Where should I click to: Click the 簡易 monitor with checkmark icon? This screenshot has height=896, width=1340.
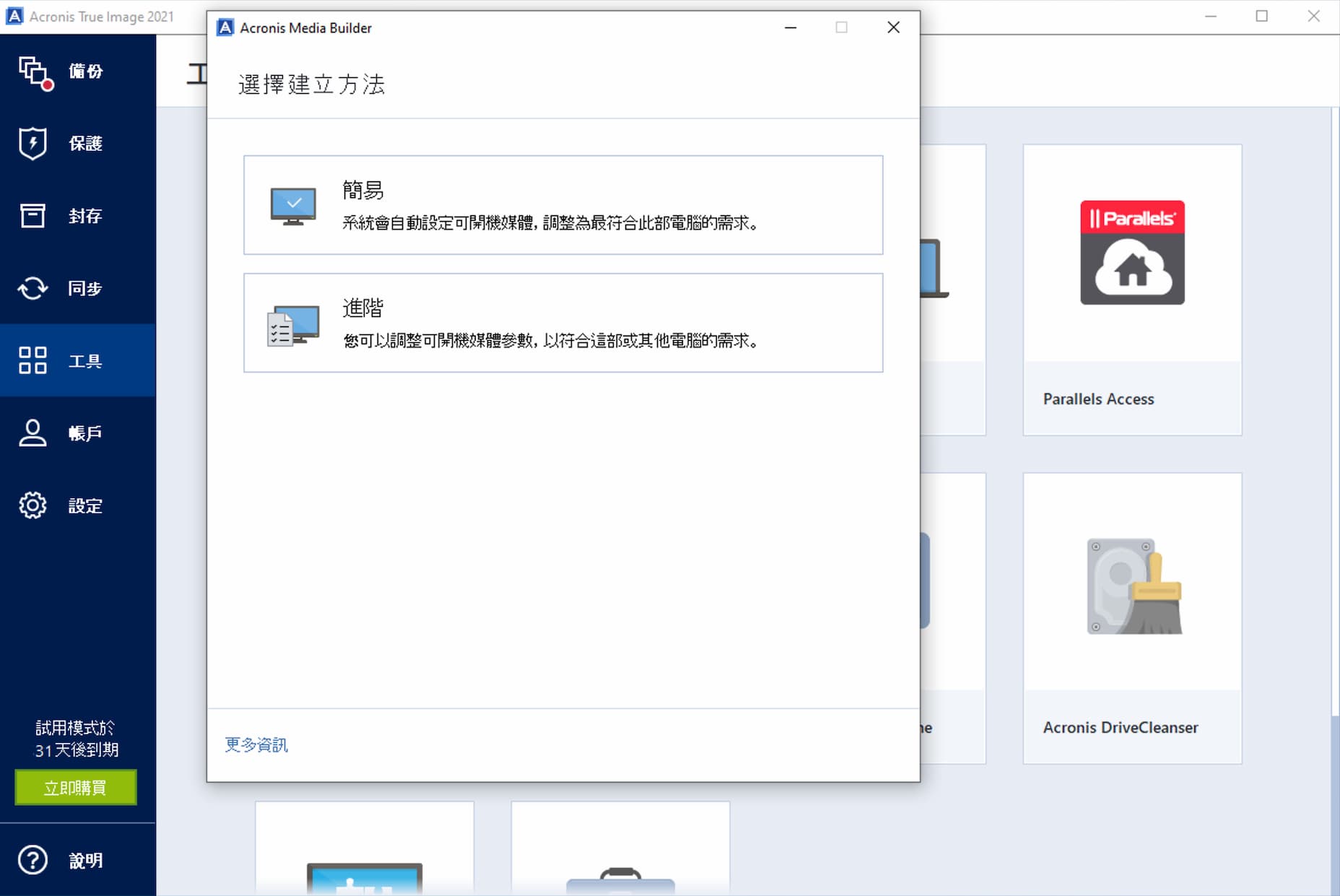click(293, 206)
